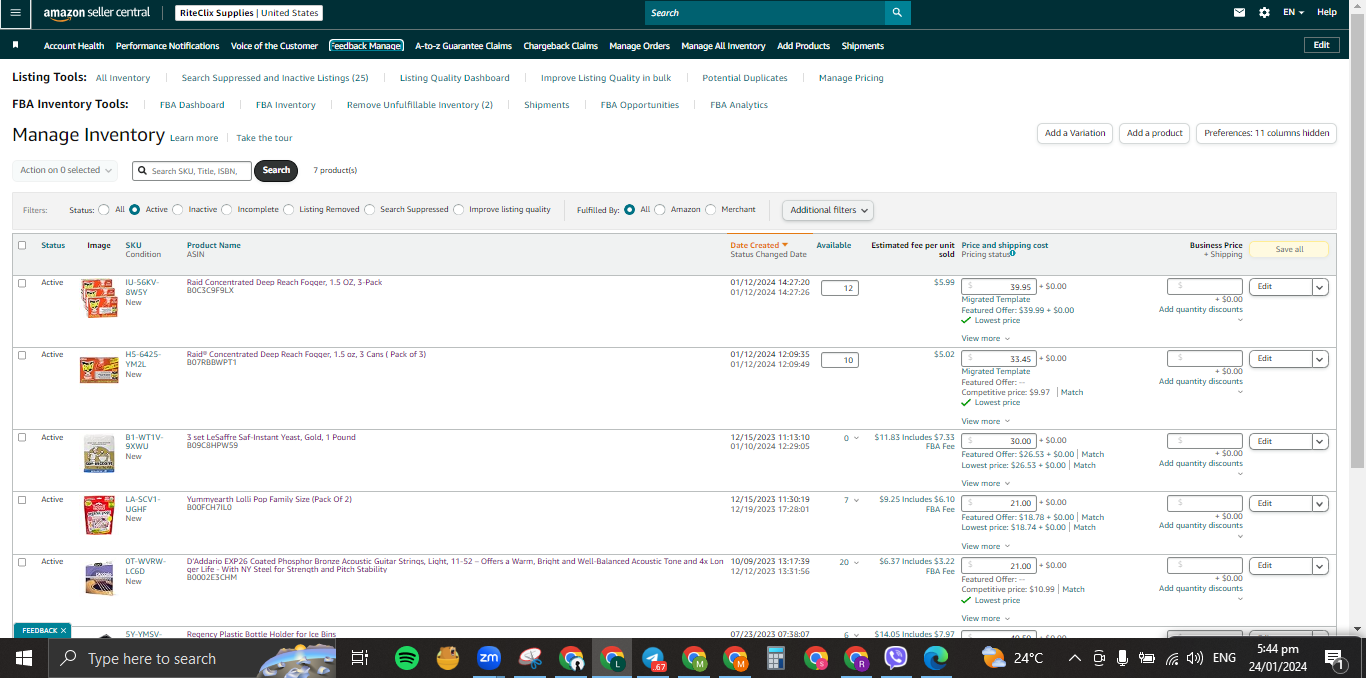
Task: Select the Search Suppressed status filter
Action: click(370, 210)
